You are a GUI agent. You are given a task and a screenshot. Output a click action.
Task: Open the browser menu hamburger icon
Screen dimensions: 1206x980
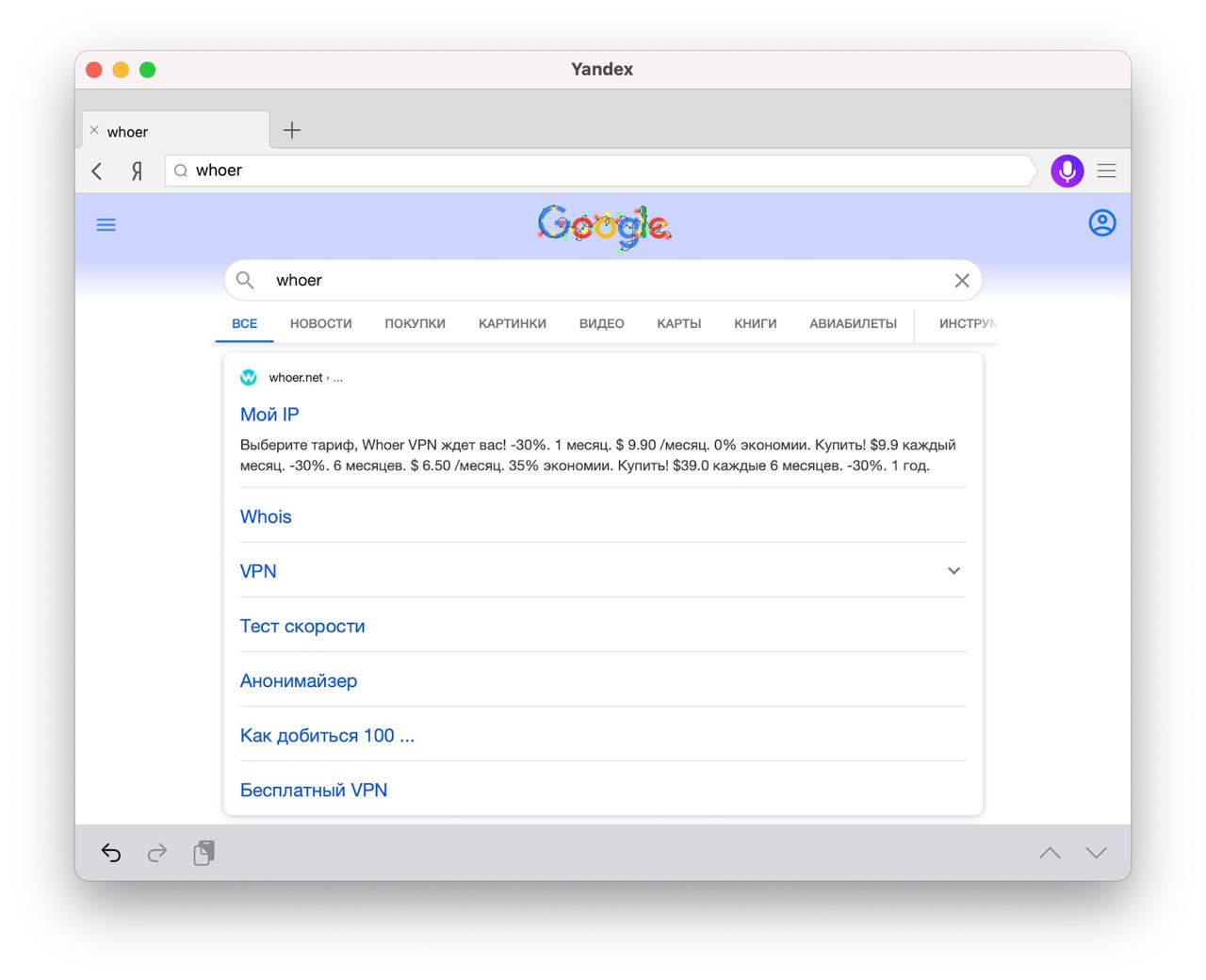pos(1107,171)
